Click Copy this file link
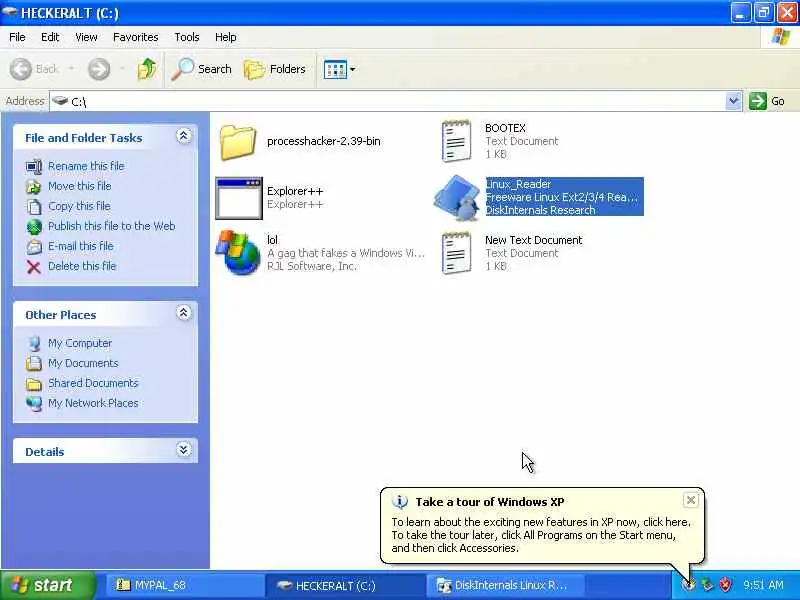Screen dimensions: 800x600 (79, 206)
